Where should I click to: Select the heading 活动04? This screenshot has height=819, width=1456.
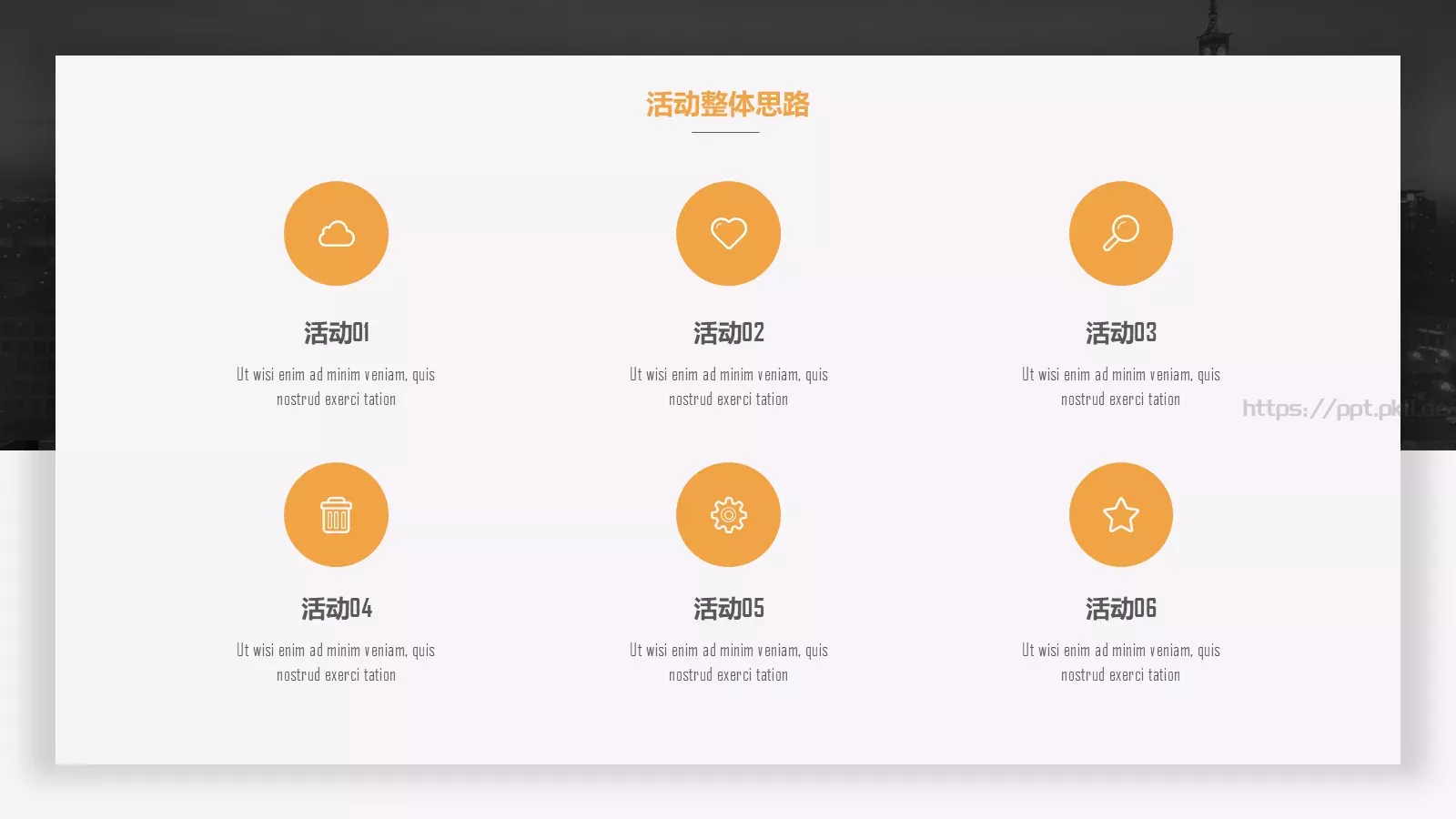click(x=336, y=609)
